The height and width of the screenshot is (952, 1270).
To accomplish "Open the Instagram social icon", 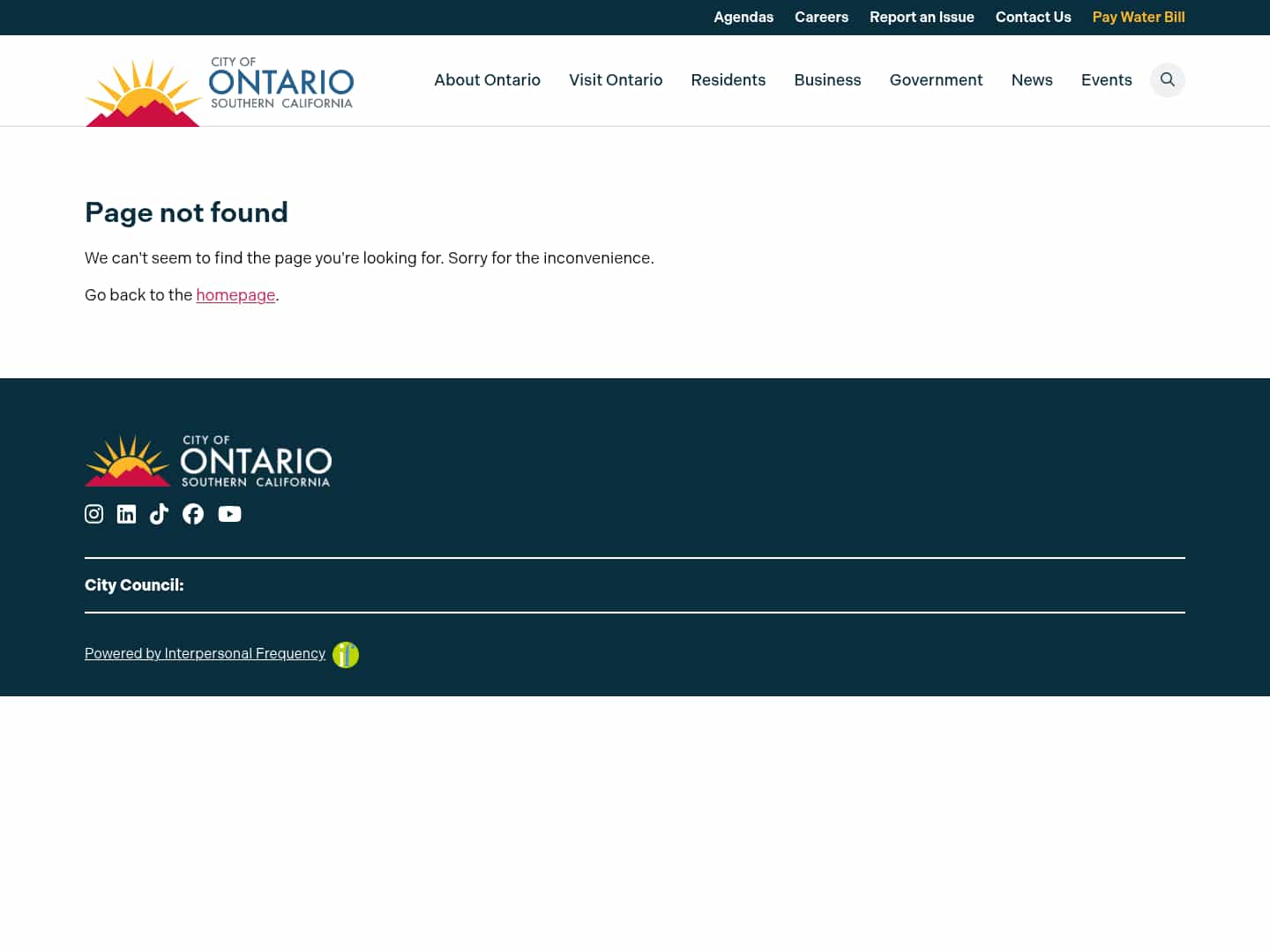I will tap(93, 514).
